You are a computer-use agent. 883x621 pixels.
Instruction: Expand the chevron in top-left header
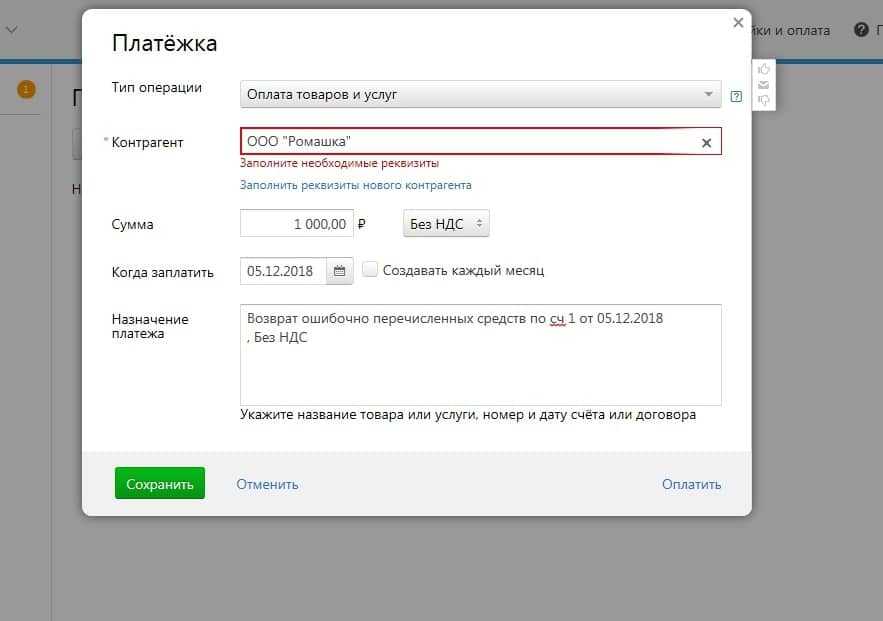(x=12, y=30)
